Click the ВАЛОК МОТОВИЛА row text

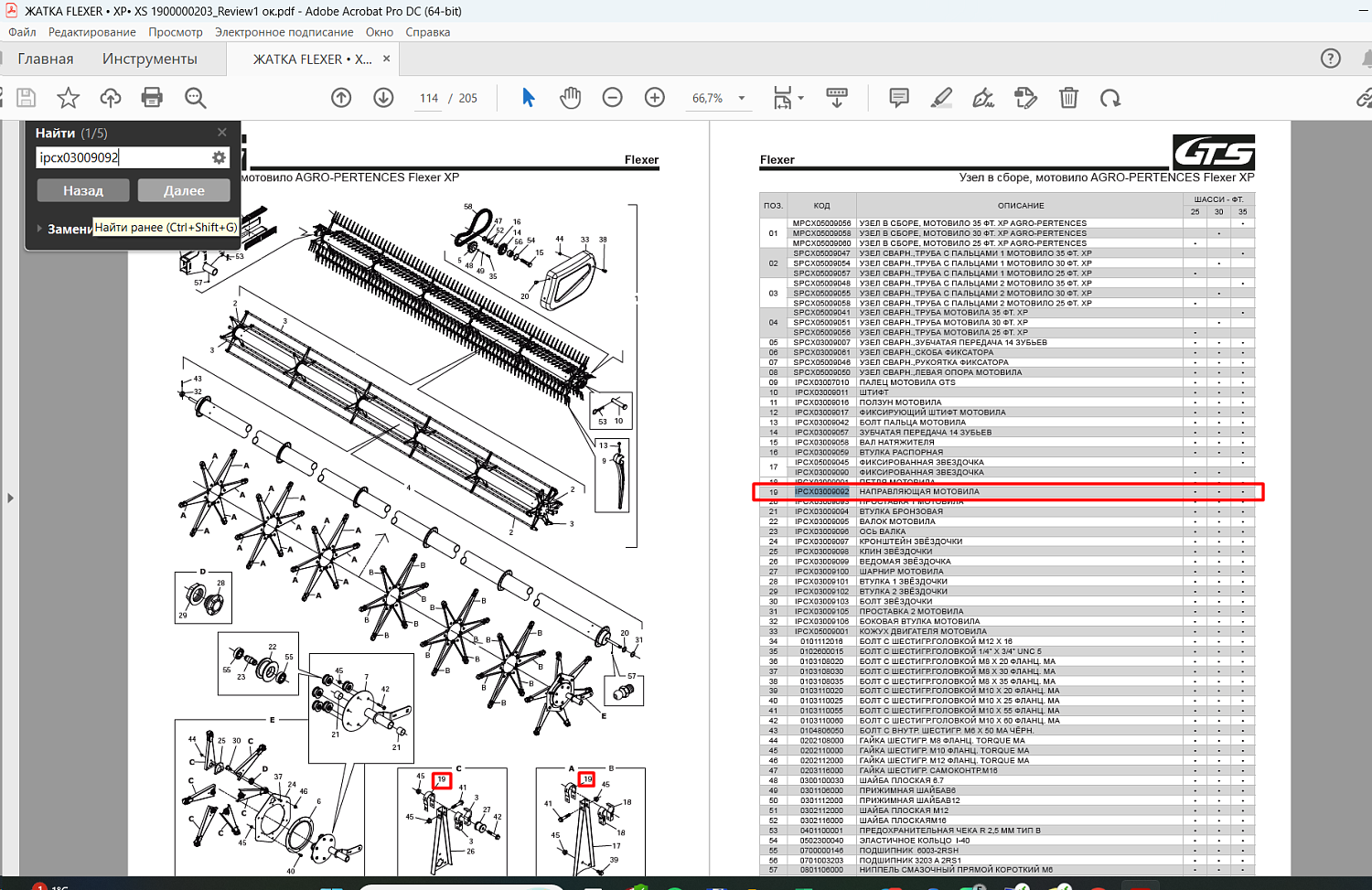click(897, 521)
